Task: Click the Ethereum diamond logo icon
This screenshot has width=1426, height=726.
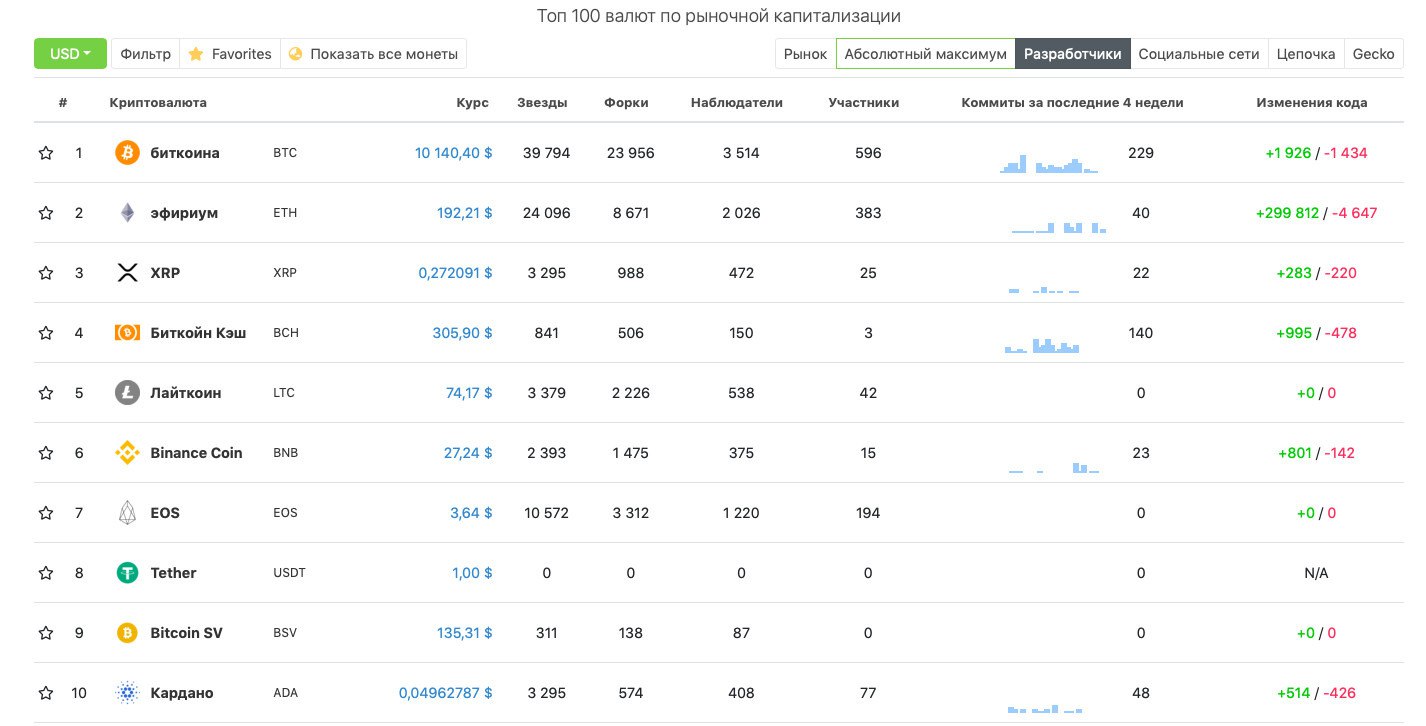Action: click(127, 213)
